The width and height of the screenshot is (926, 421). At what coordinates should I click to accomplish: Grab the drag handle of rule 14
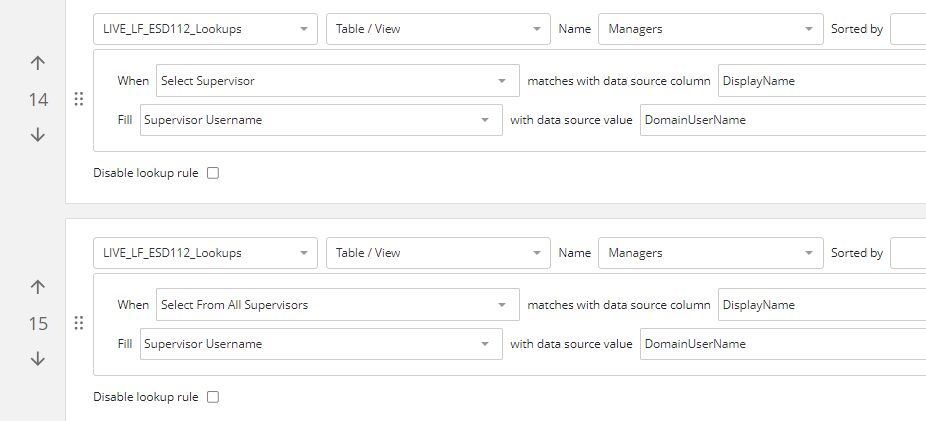click(x=79, y=99)
